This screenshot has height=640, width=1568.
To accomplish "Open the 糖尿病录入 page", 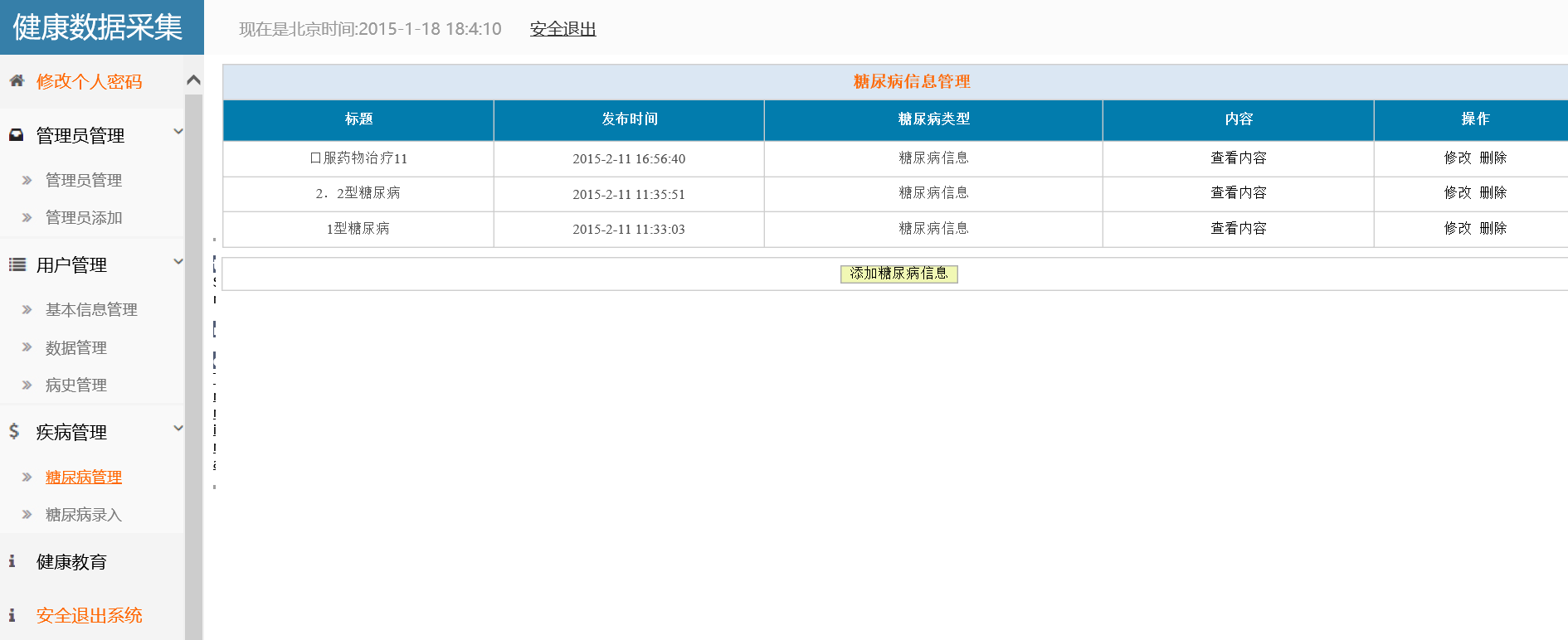I will (x=84, y=515).
